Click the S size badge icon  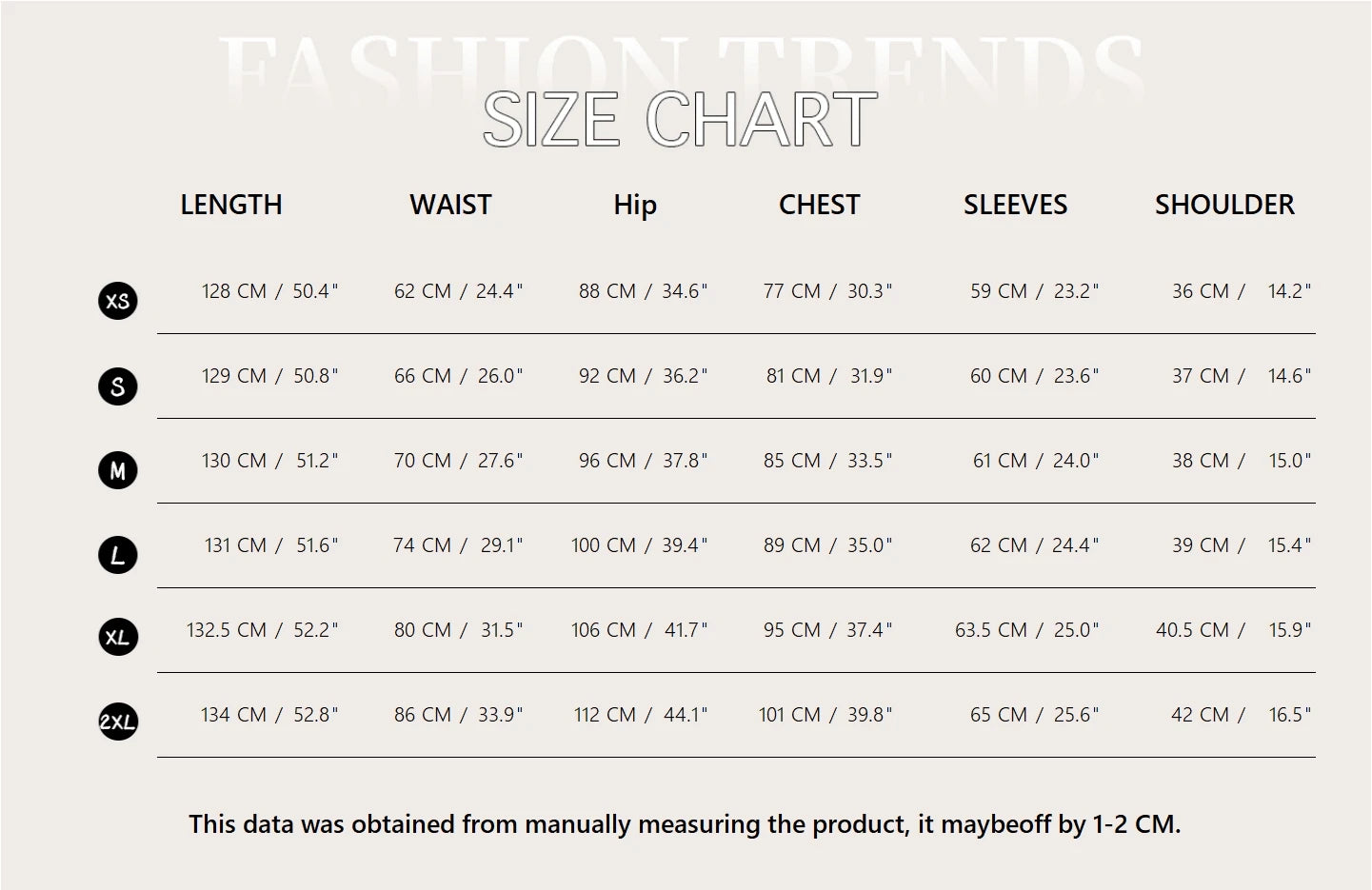(x=118, y=386)
